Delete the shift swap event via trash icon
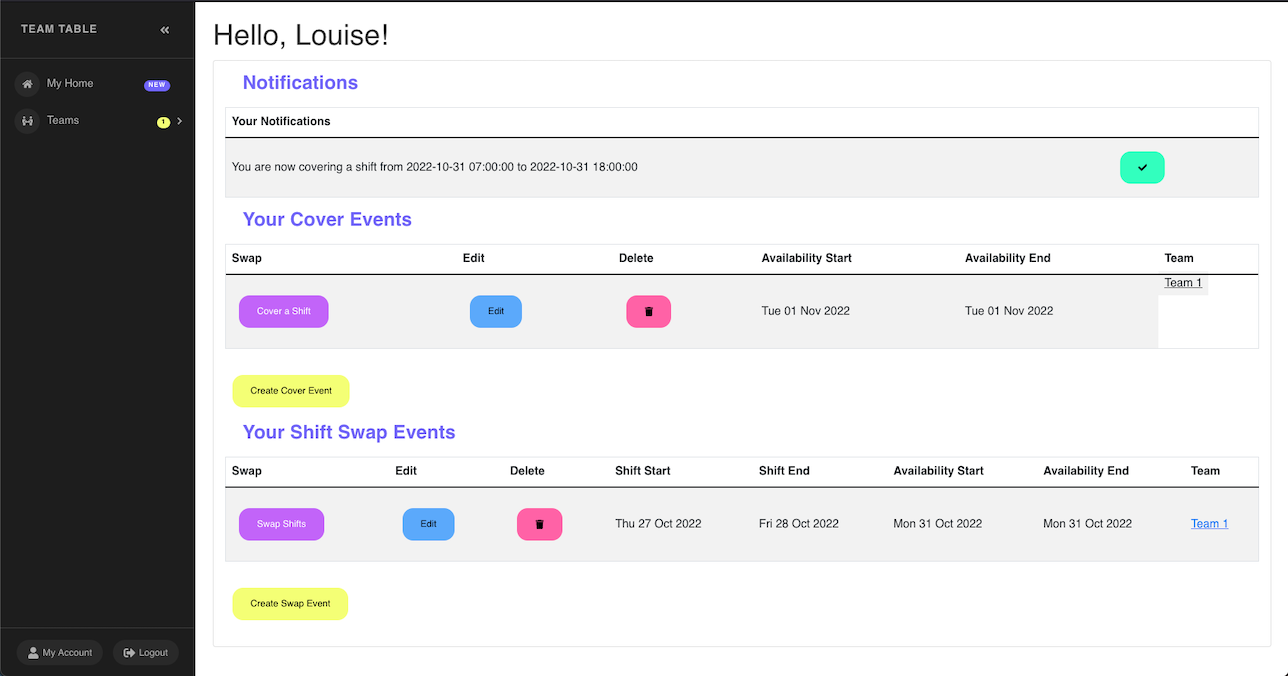The image size is (1288, 676). tap(539, 524)
